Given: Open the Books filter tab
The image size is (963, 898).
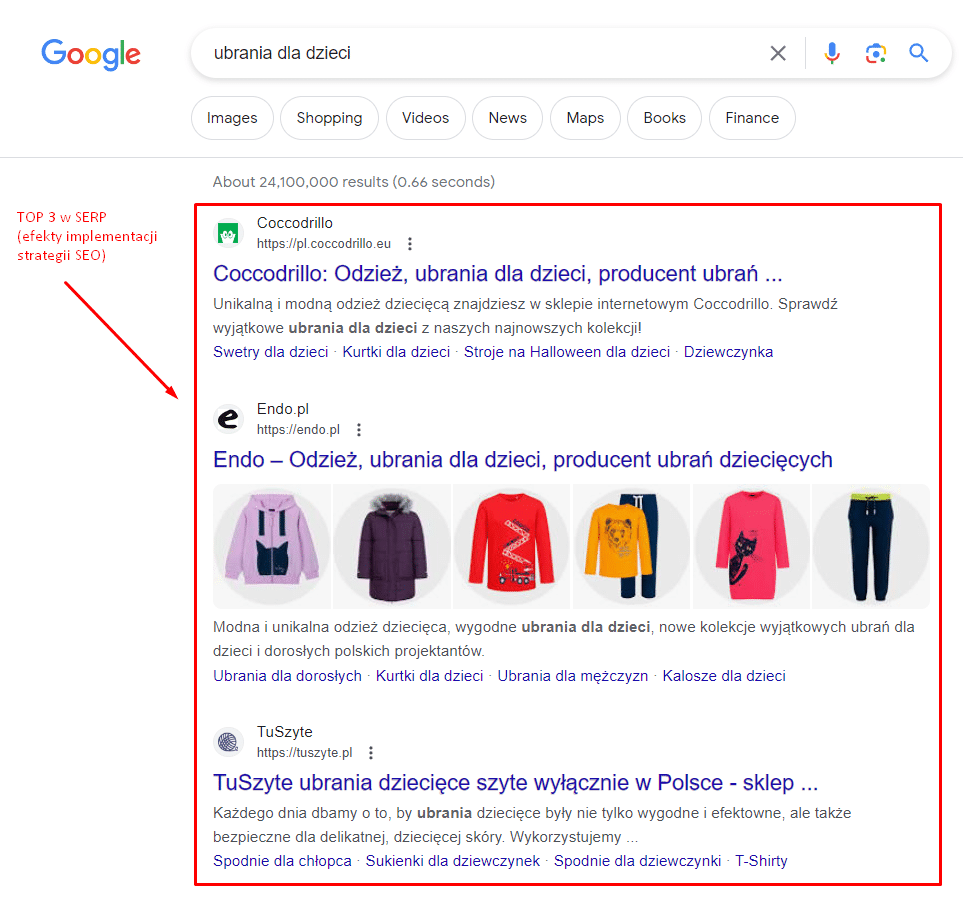Looking at the screenshot, I should [665, 118].
